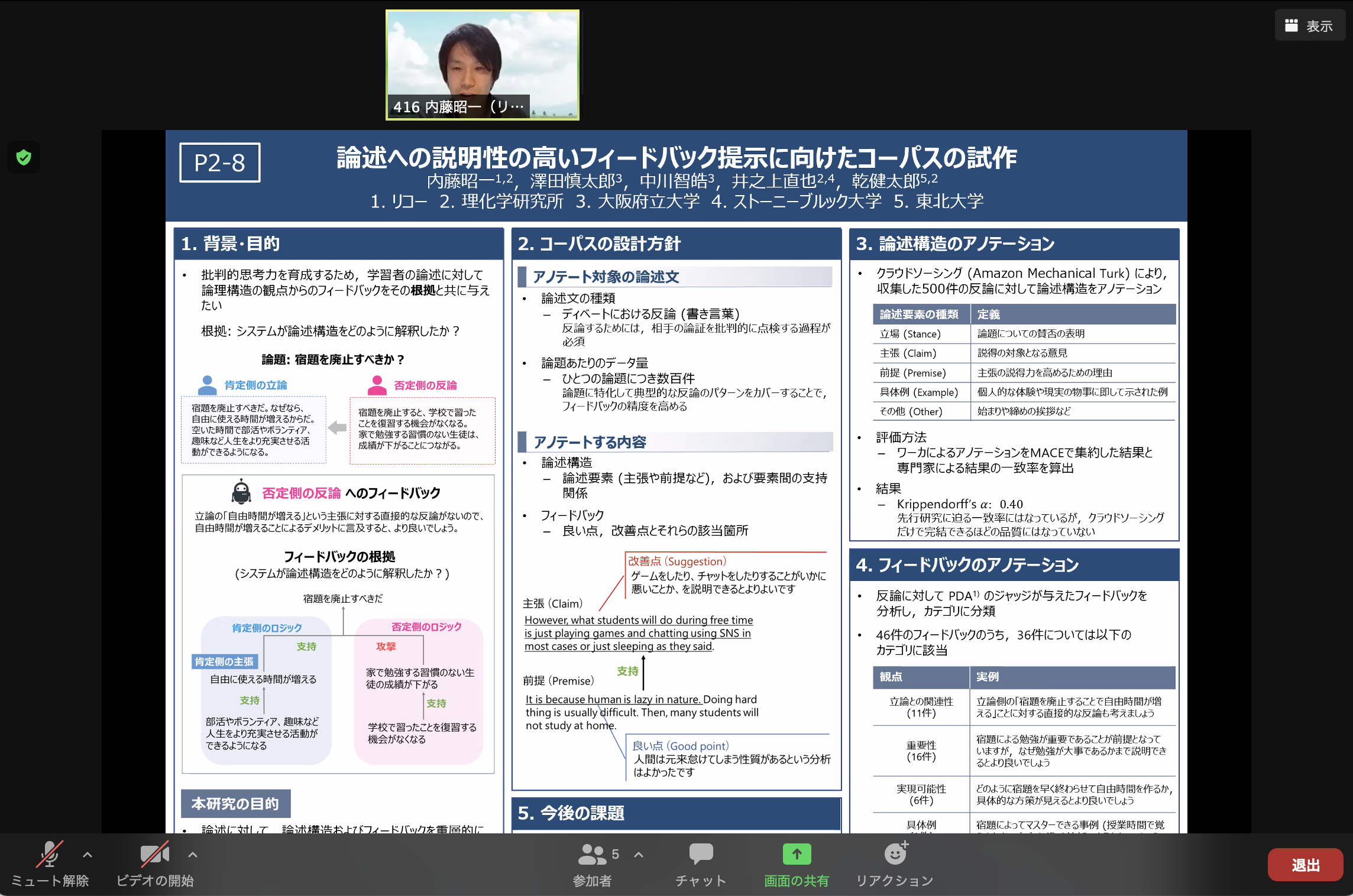Click the Krippendorff's α: 0.40 result
The width and height of the screenshot is (1353, 896).
click(x=960, y=504)
